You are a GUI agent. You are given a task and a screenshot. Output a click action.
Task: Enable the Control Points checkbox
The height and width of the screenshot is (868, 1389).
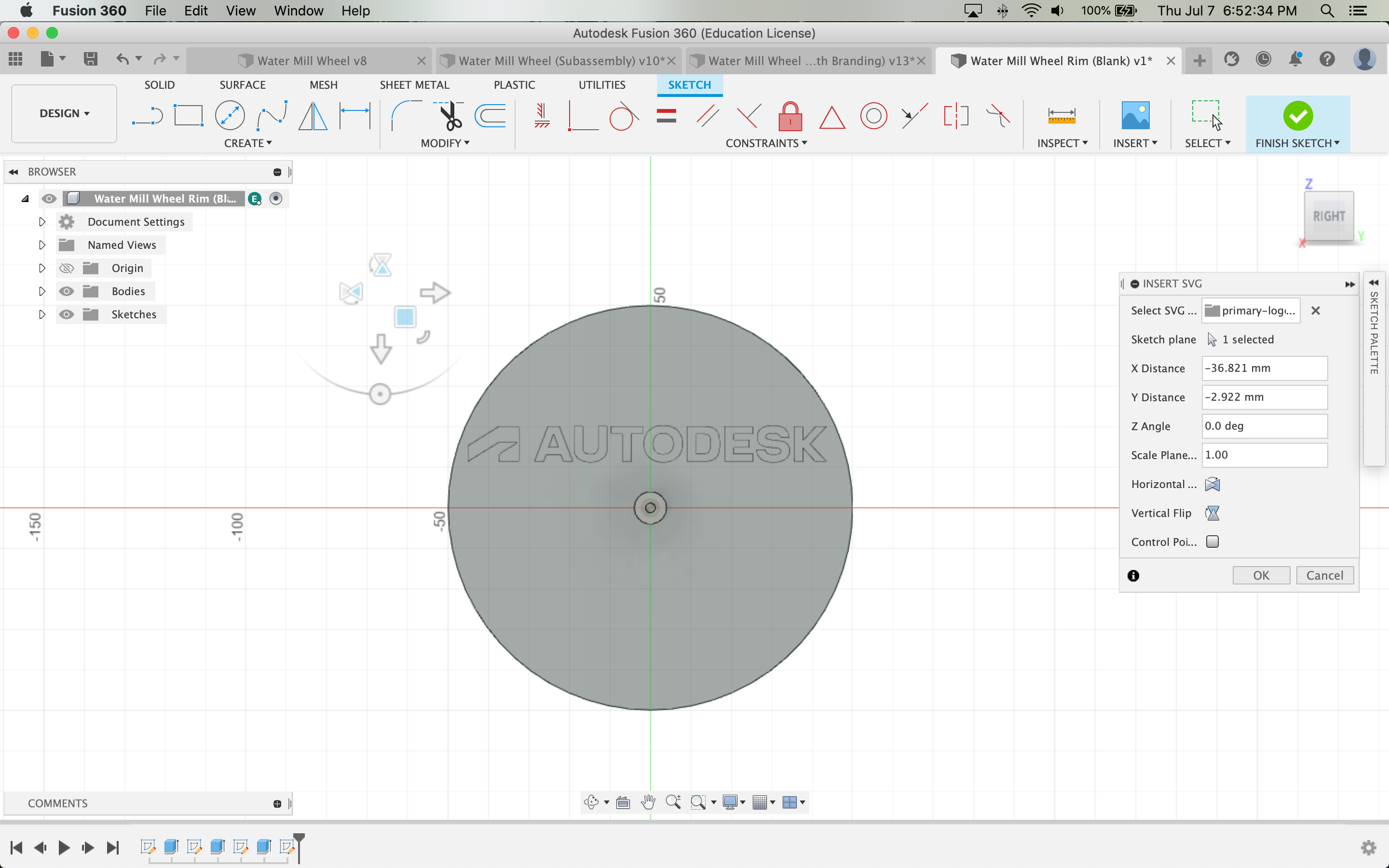point(1213,542)
